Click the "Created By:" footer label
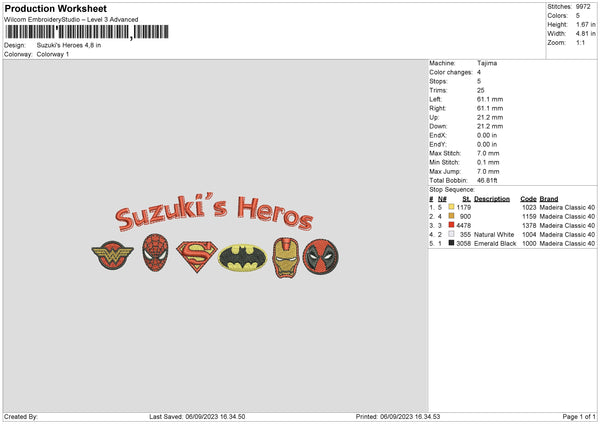Screen dimensions: 600x424 point(21,417)
